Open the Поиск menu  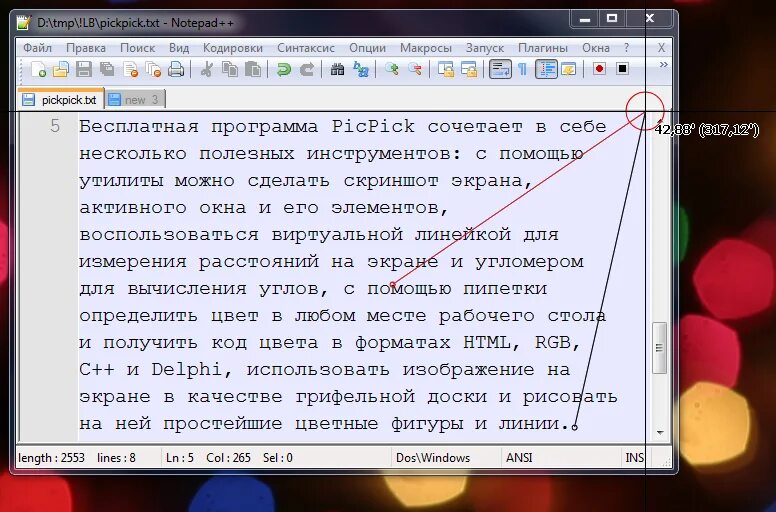click(x=138, y=48)
